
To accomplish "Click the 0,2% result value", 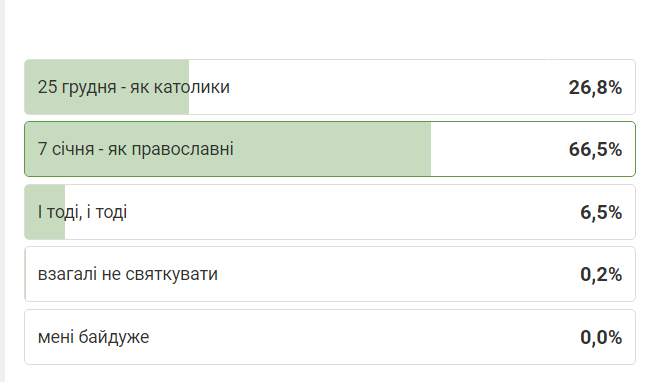I will pyautogui.click(x=601, y=275).
